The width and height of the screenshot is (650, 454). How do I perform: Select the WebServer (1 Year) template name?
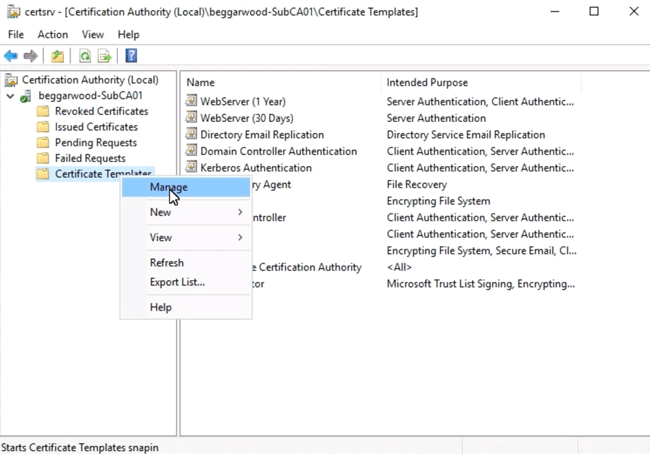(x=243, y=102)
